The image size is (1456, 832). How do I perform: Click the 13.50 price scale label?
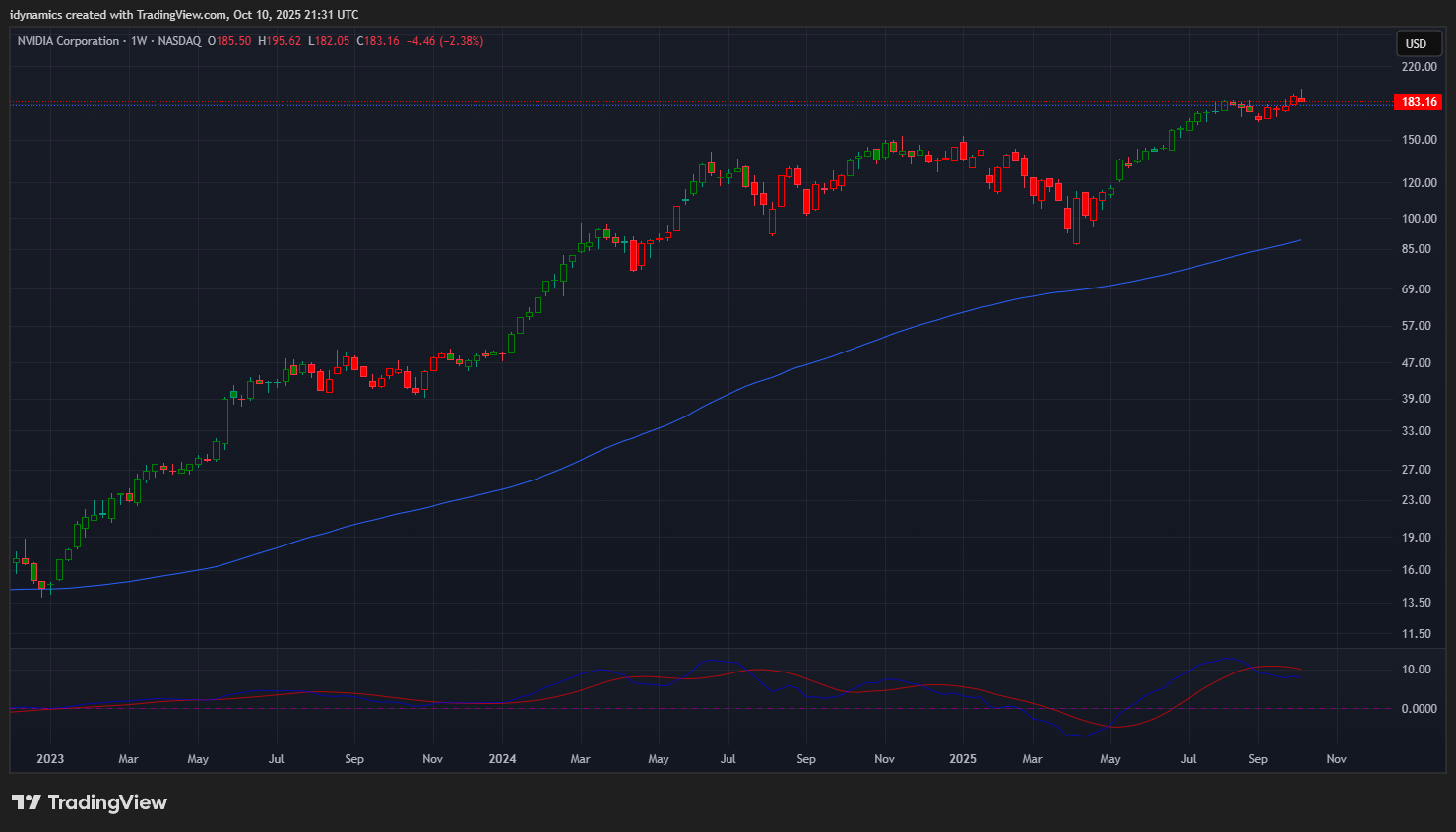[1417, 603]
